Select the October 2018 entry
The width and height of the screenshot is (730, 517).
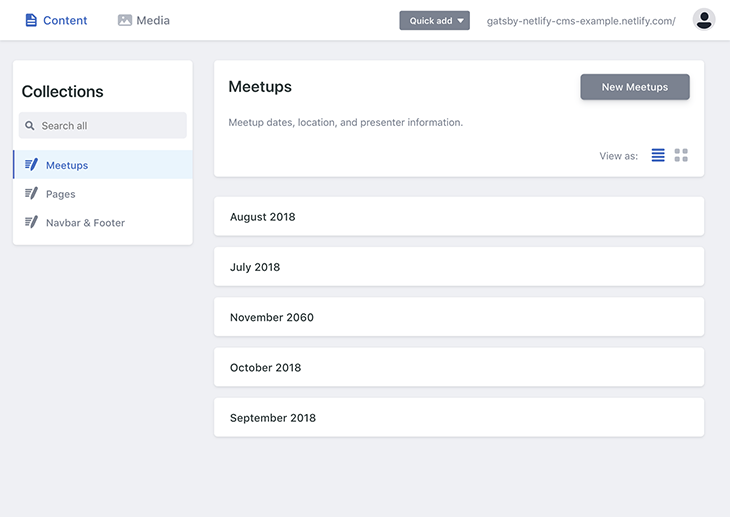coord(459,367)
